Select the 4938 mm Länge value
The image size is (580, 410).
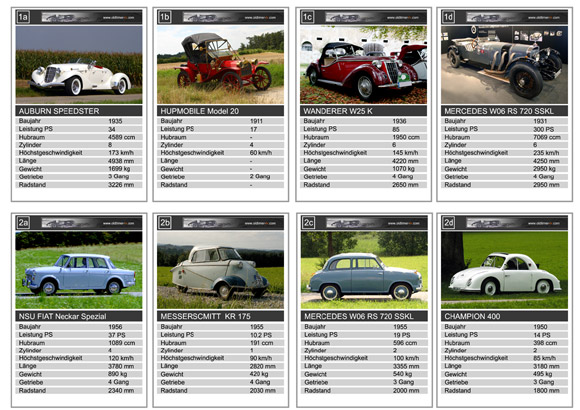121,161
